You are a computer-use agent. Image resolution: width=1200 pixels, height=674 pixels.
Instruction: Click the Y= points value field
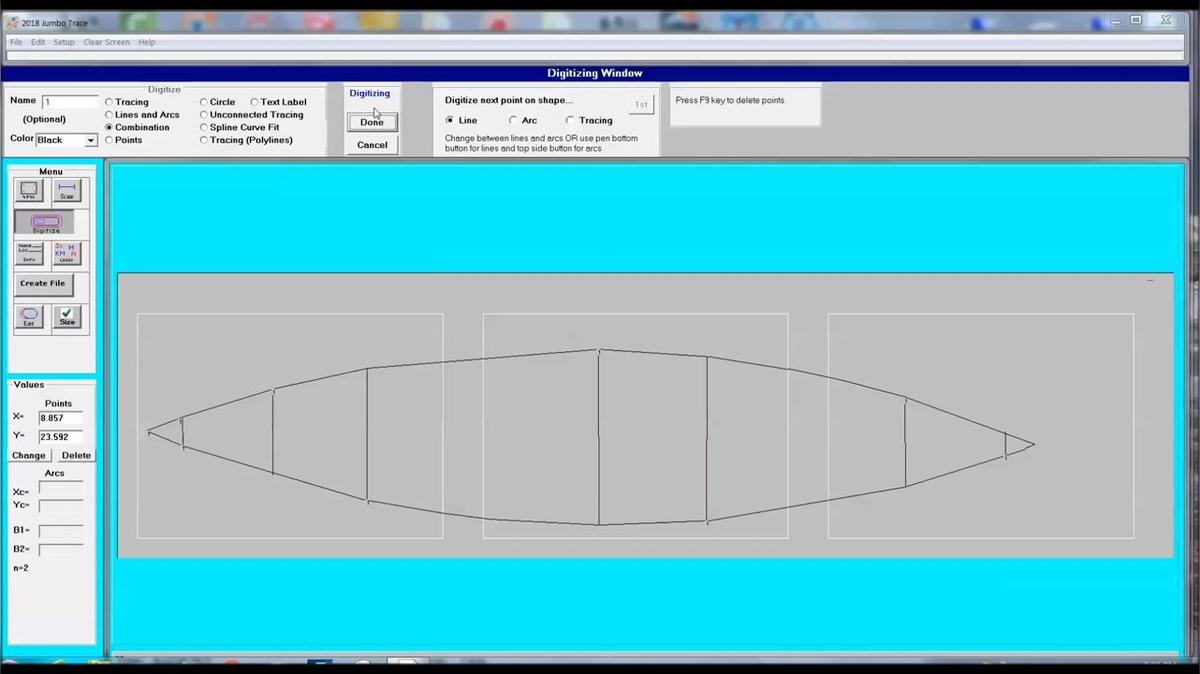click(60, 437)
